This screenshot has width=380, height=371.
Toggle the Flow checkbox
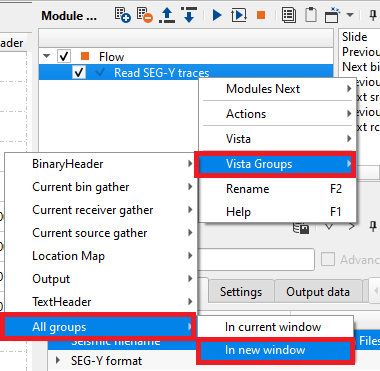coord(64,56)
